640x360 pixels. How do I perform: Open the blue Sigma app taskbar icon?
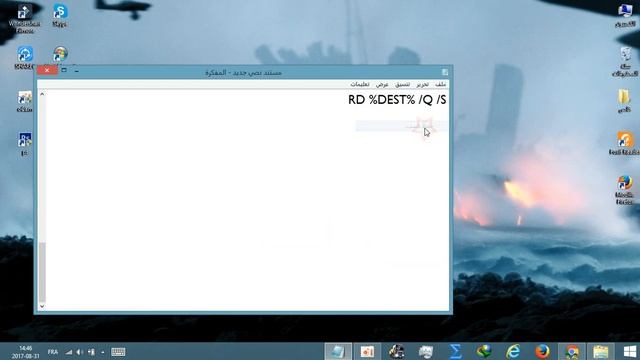pos(455,351)
